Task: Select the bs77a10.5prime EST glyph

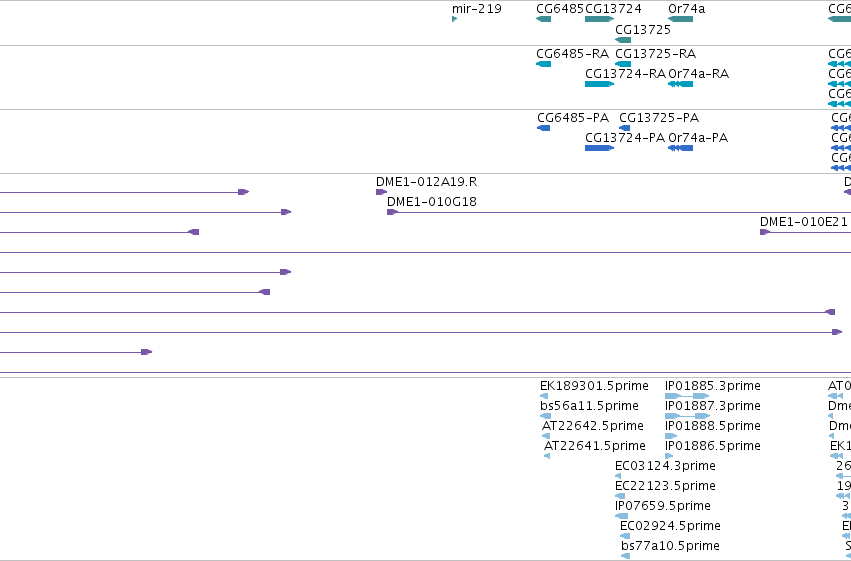Action: tap(625, 556)
